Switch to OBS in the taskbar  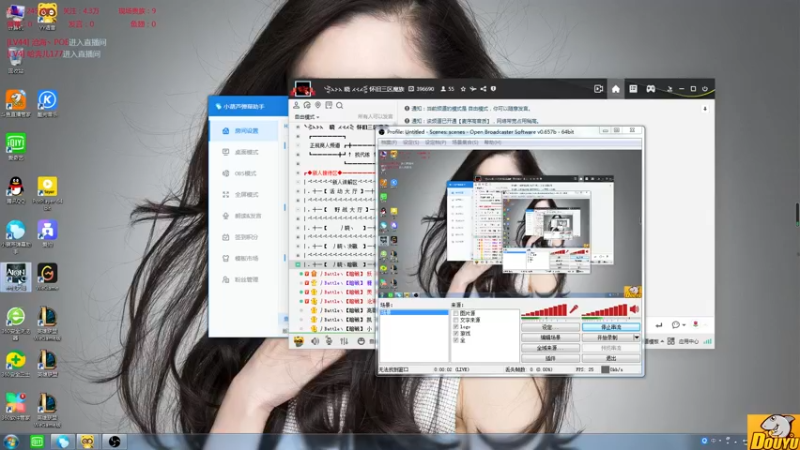pos(114,441)
